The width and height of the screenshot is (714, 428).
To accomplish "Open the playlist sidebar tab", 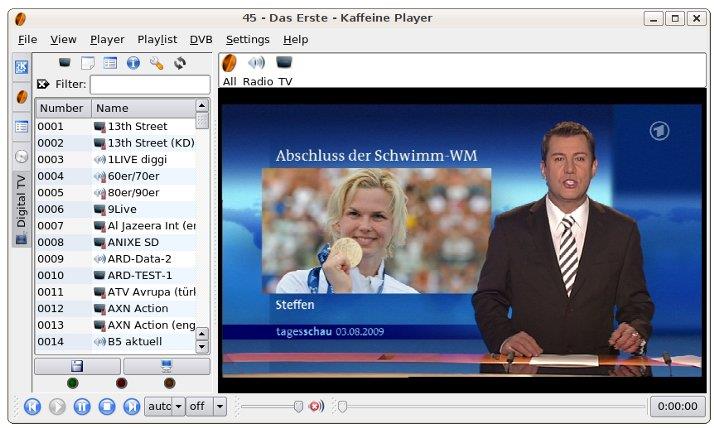I will point(21,127).
